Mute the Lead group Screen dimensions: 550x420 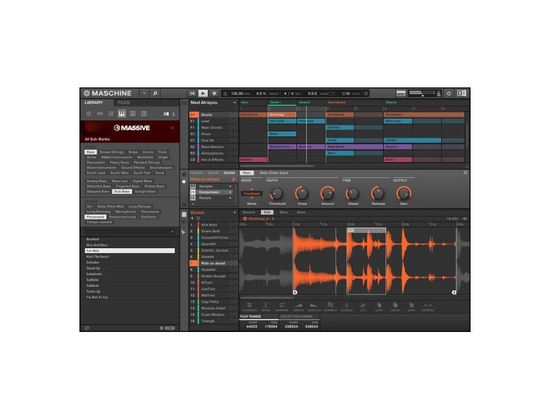[231, 121]
